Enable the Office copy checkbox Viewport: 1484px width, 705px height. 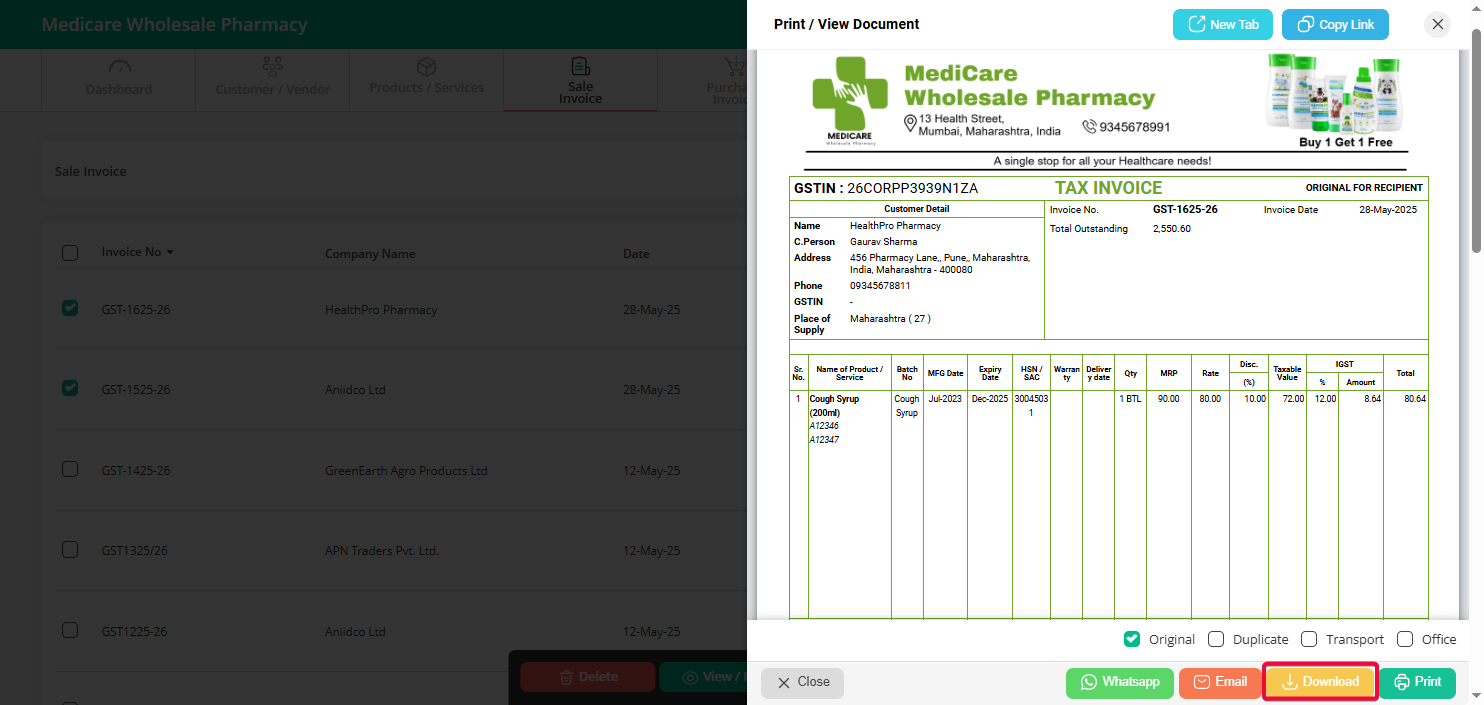click(1405, 639)
